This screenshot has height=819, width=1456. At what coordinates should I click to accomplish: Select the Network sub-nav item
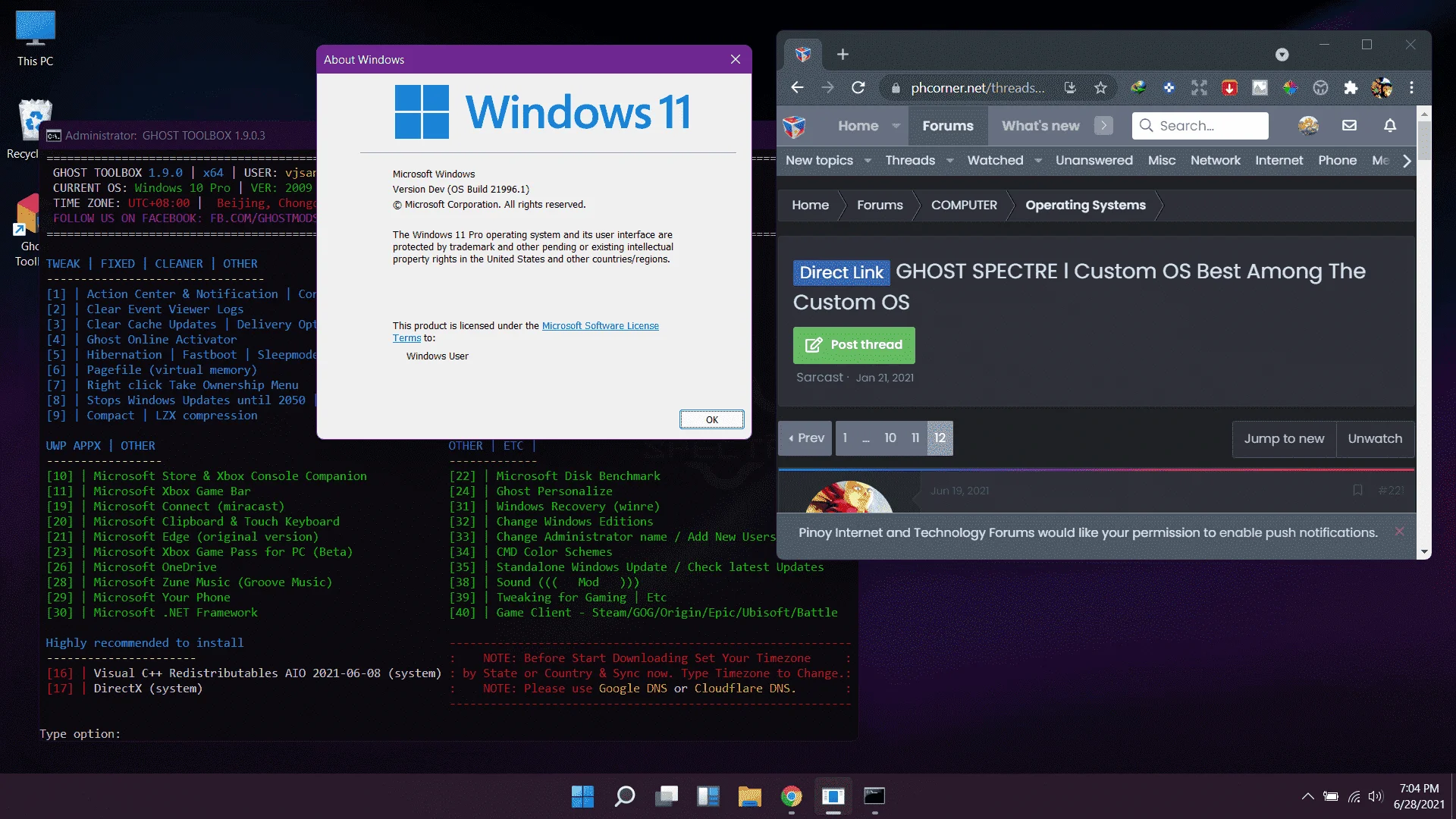[x=1215, y=161]
